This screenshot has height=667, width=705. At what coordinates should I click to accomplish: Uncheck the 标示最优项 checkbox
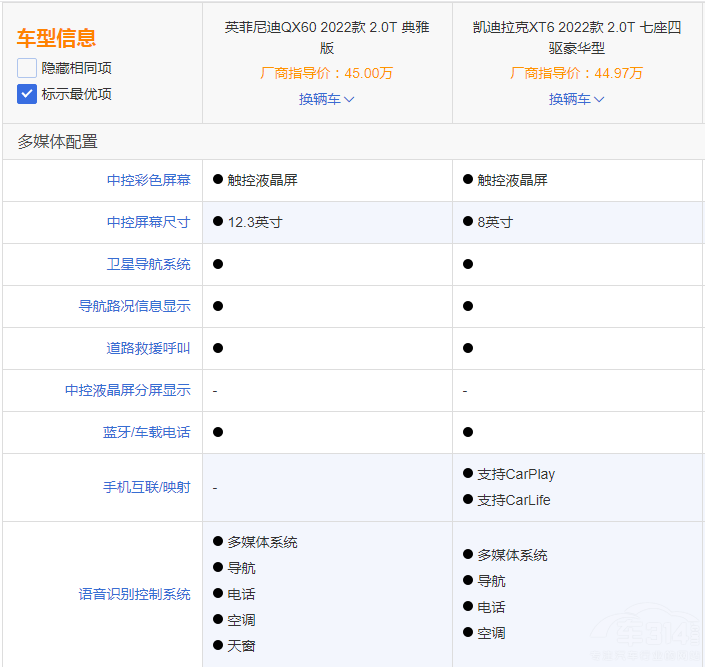[27, 94]
